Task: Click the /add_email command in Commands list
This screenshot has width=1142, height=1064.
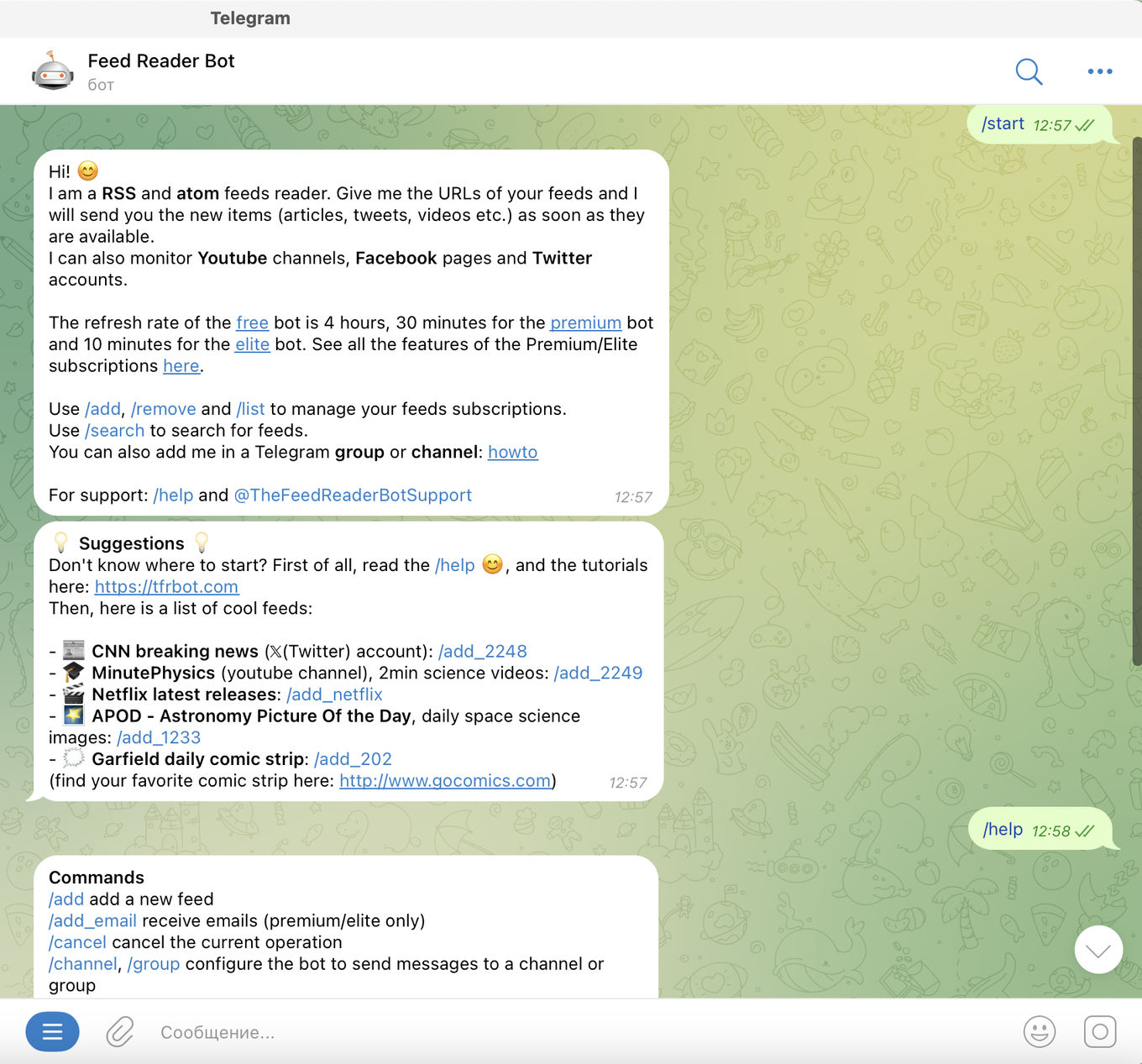Action: [92, 921]
